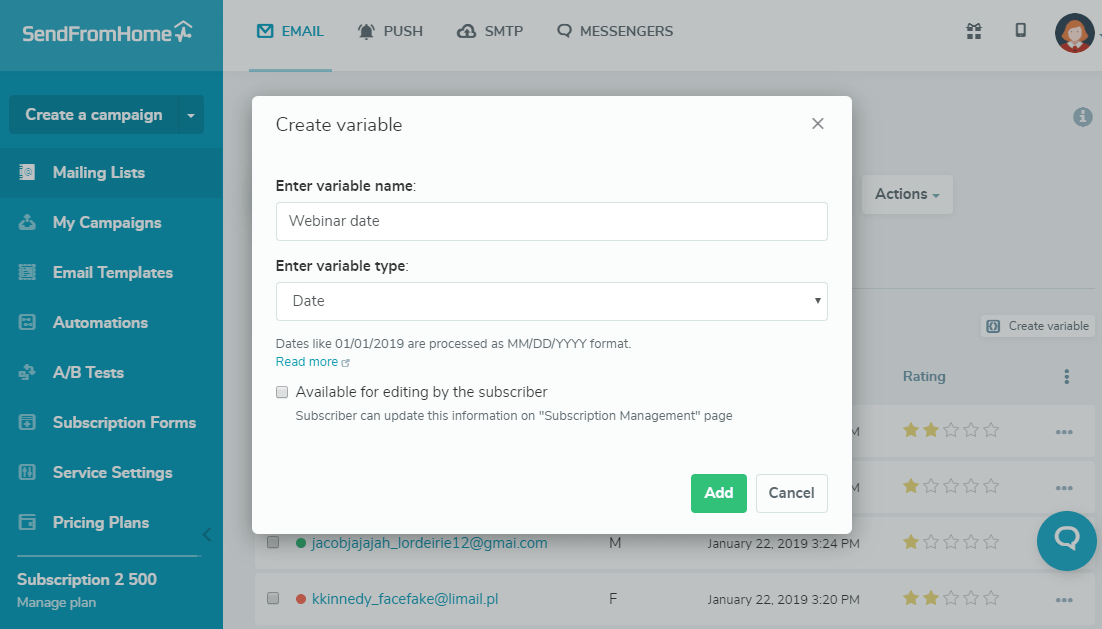Open the Create a campaign split-button arrow

(x=190, y=114)
